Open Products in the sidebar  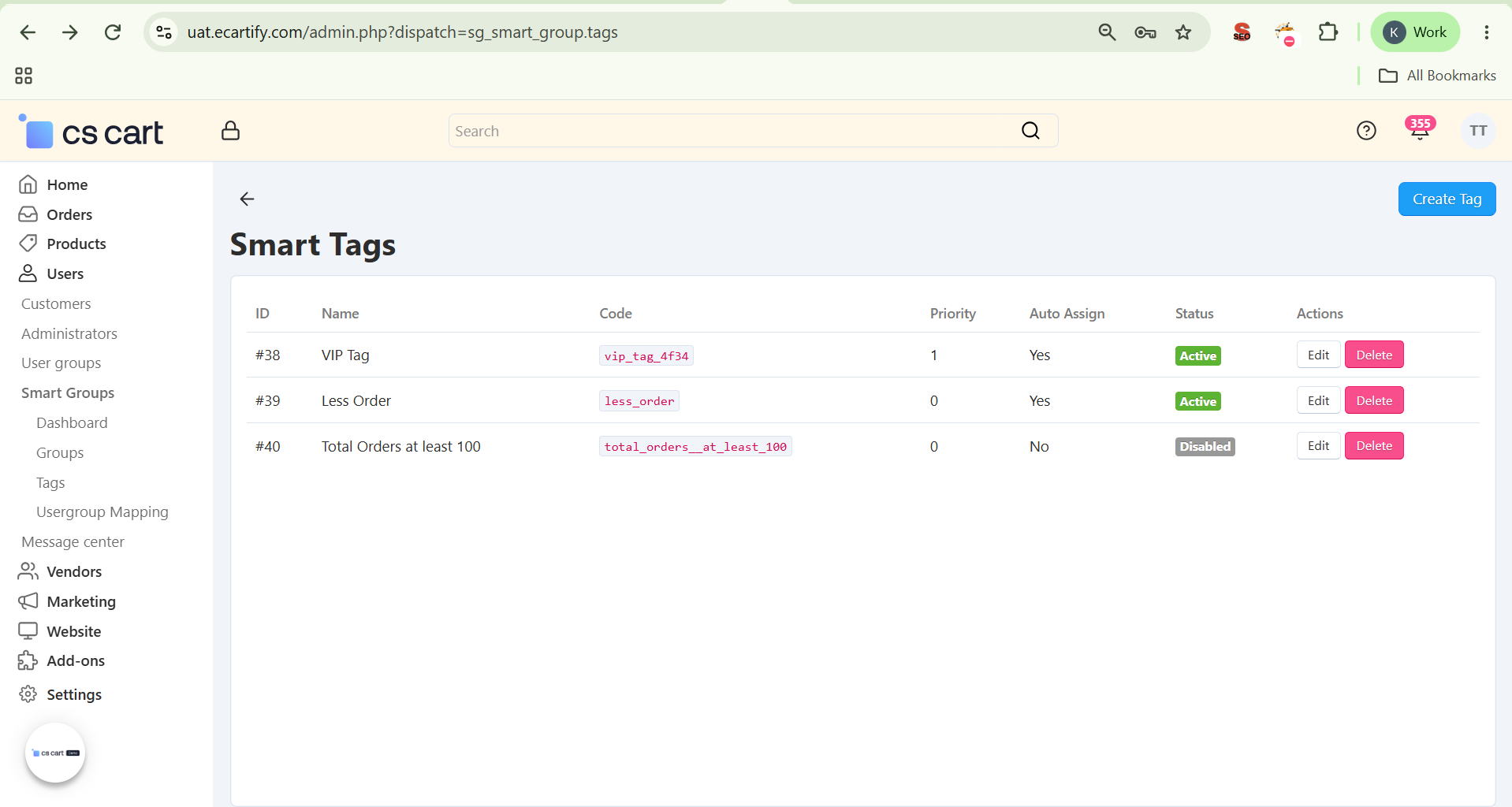point(62,244)
